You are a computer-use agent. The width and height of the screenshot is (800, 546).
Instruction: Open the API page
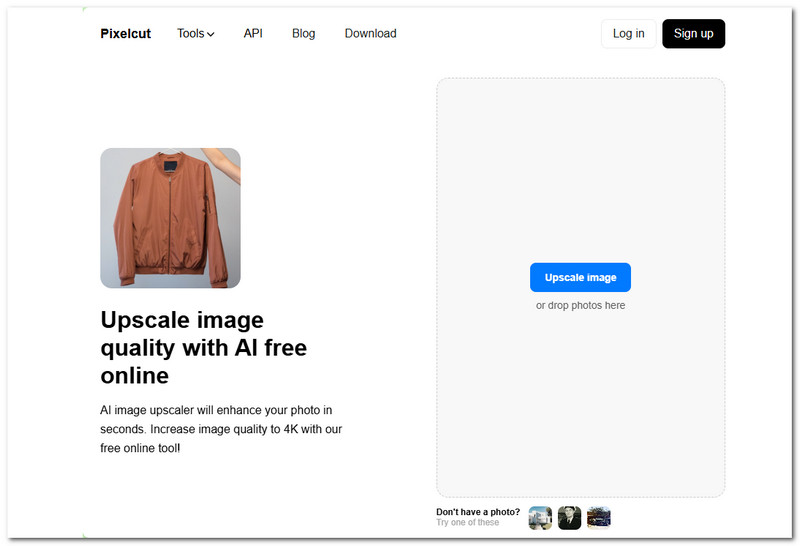253,34
